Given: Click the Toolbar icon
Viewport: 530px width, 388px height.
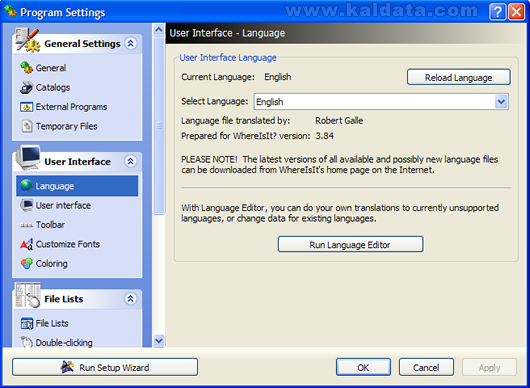Looking at the screenshot, I should [x=26, y=225].
